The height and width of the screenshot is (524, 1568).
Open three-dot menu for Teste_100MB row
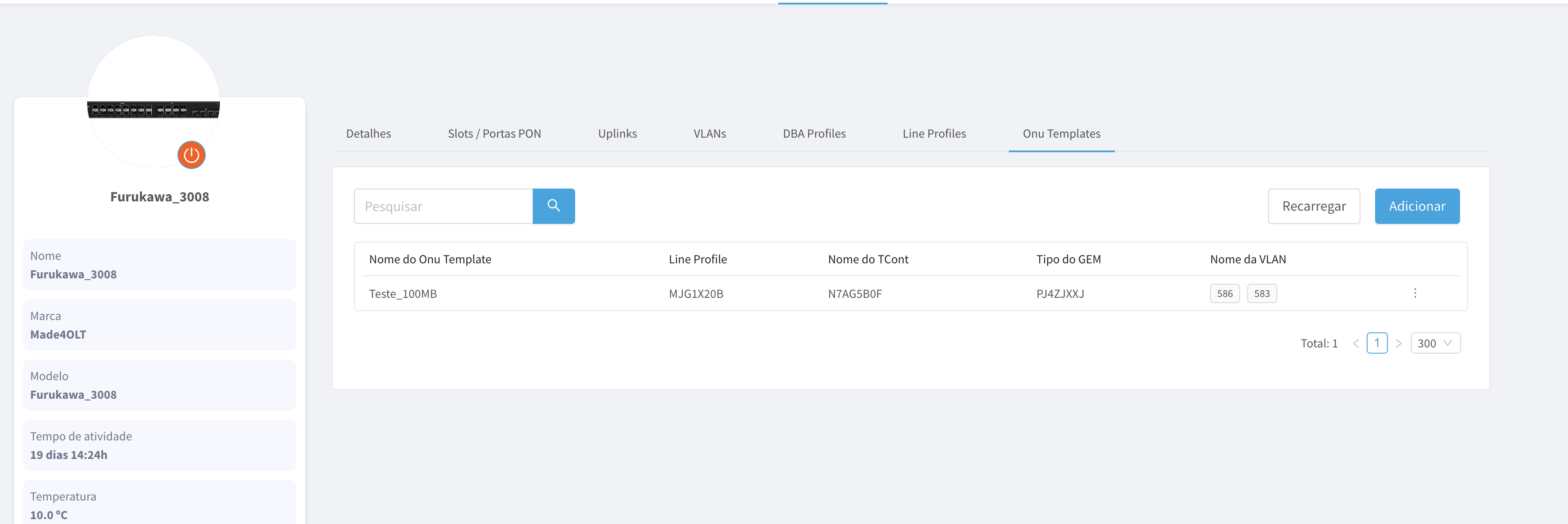click(1414, 293)
